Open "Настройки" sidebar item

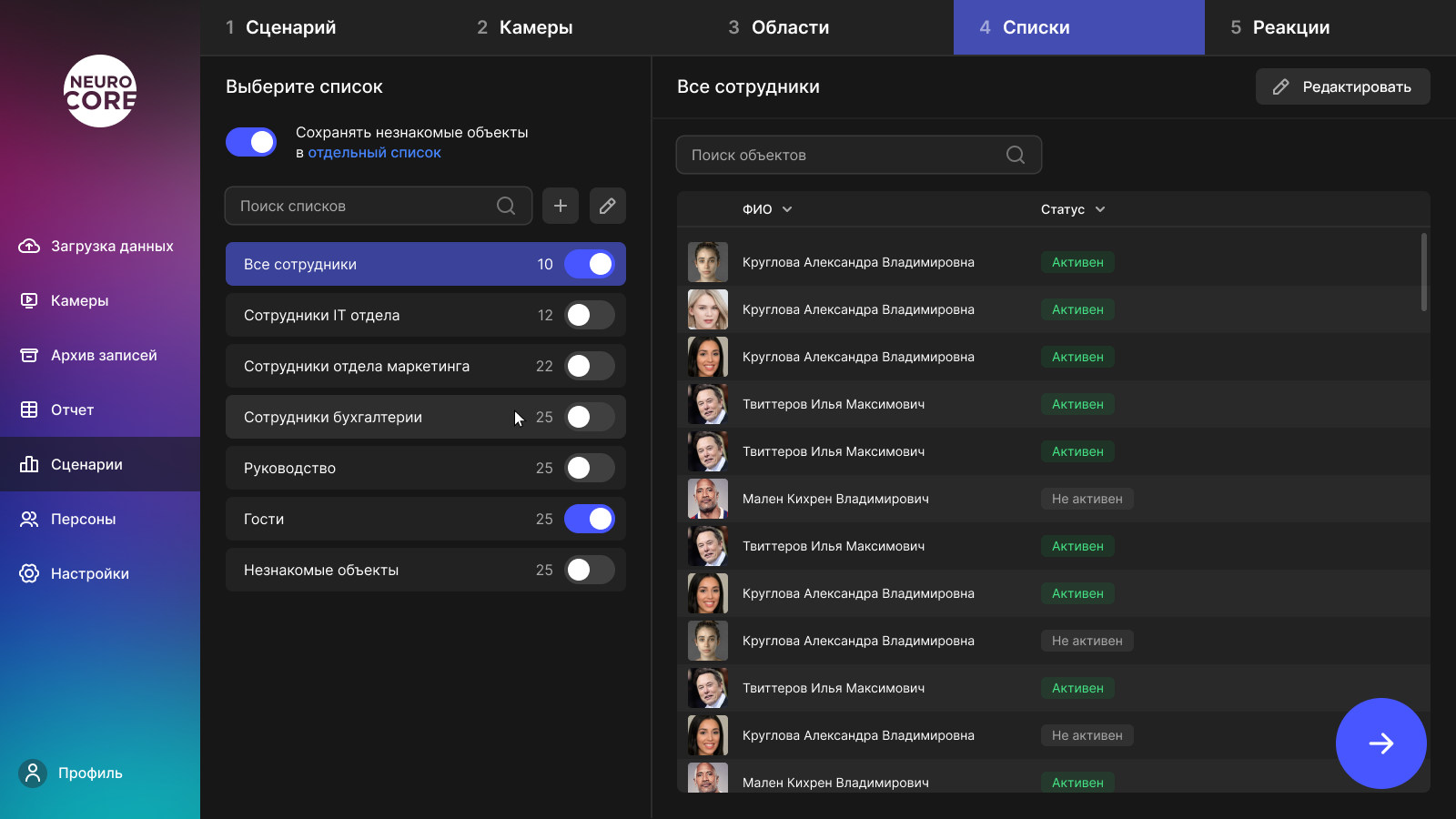(100, 573)
